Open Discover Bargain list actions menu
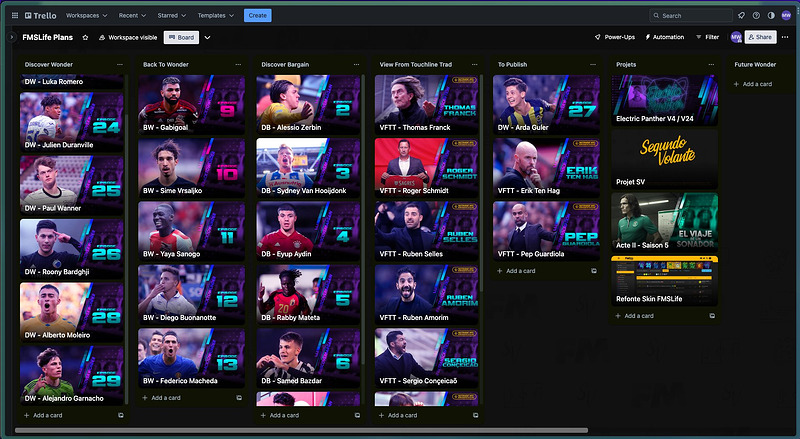800x439 pixels. point(356,64)
